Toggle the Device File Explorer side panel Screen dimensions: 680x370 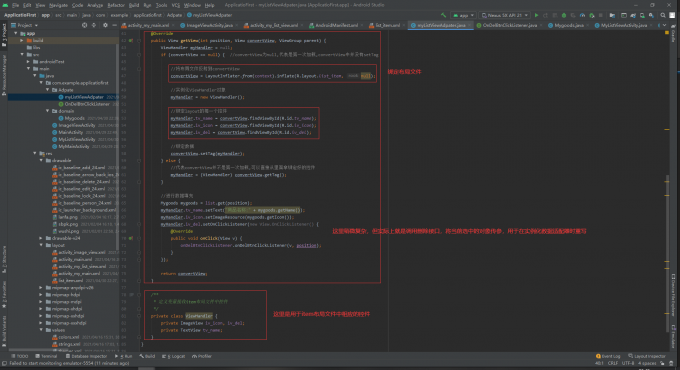tap(673, 295)
